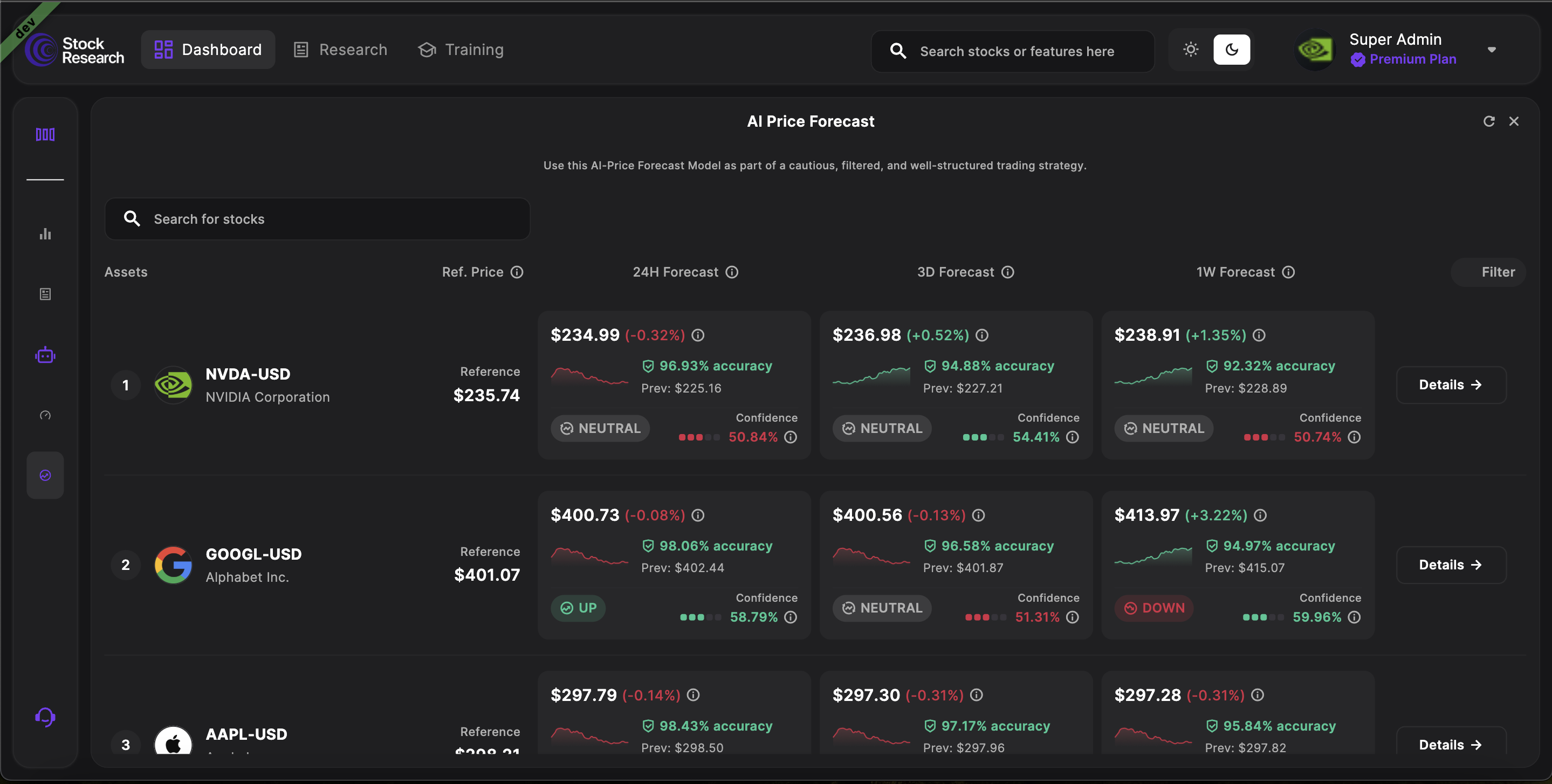Viewport: 1552px width, 784px height.
Task: Click NVDA 24H confidence dots near 50.84%
Action: 699,437
